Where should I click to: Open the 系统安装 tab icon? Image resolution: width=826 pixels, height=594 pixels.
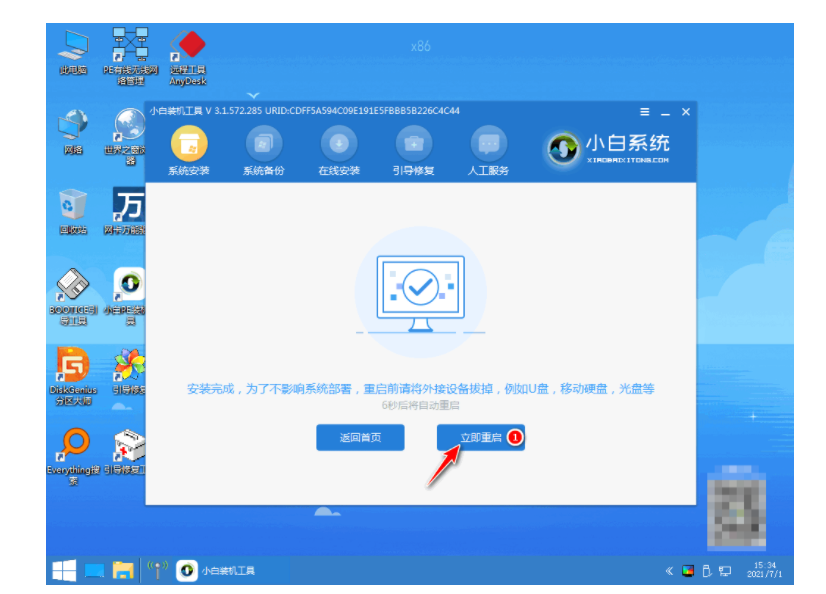189,144
